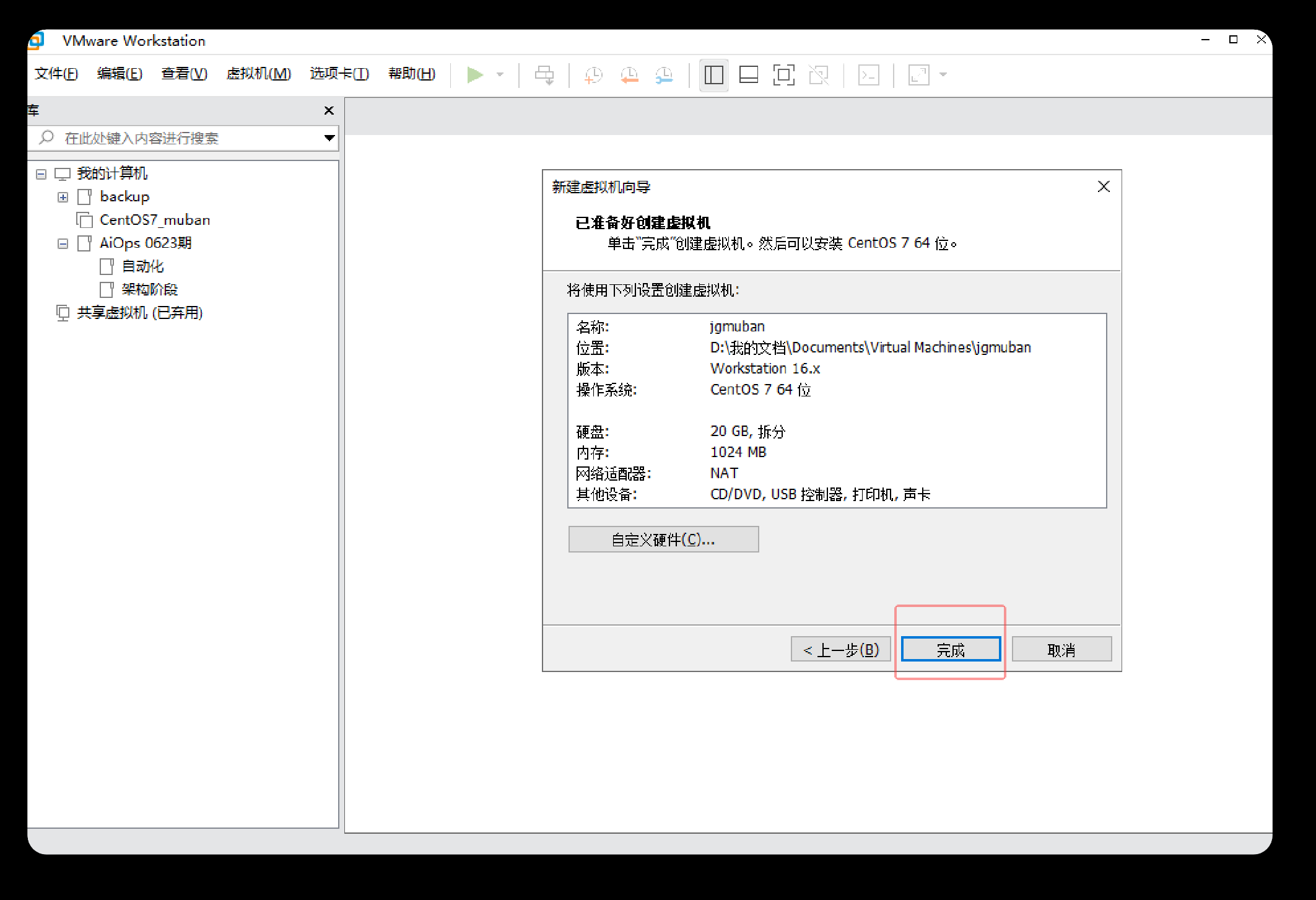Select the 自动化 folder item
Image resolution: width=1316 pixels, height=900 pixels.
tap(142, 266)
